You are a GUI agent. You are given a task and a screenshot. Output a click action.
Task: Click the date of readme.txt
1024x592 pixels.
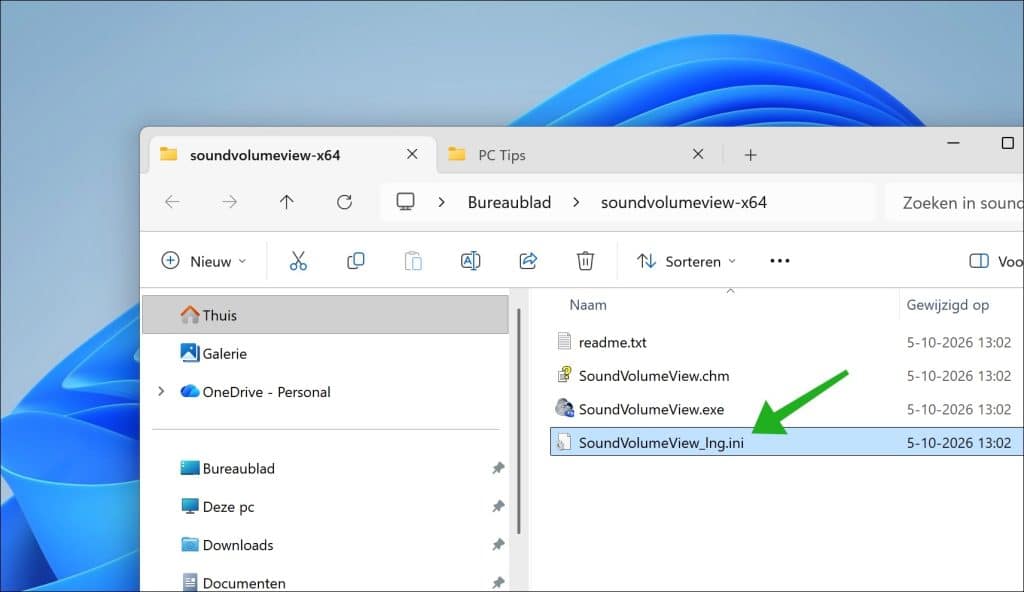pyautogui.click(x=959, y=342)
